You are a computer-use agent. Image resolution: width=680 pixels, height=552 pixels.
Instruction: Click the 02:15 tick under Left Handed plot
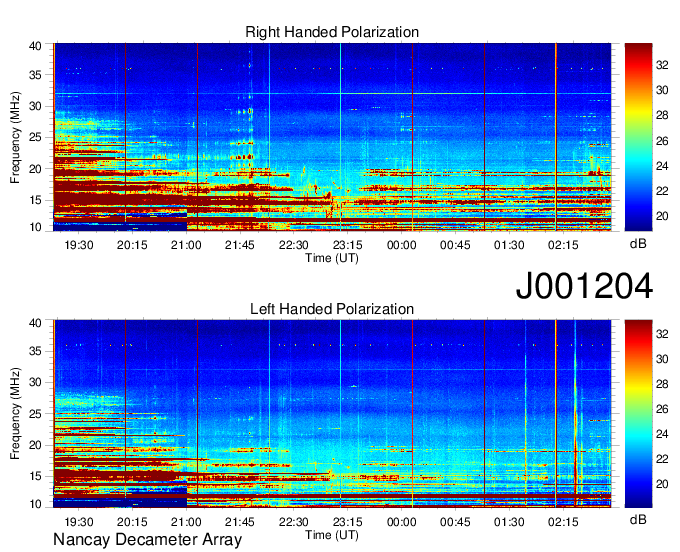[563, 522]
